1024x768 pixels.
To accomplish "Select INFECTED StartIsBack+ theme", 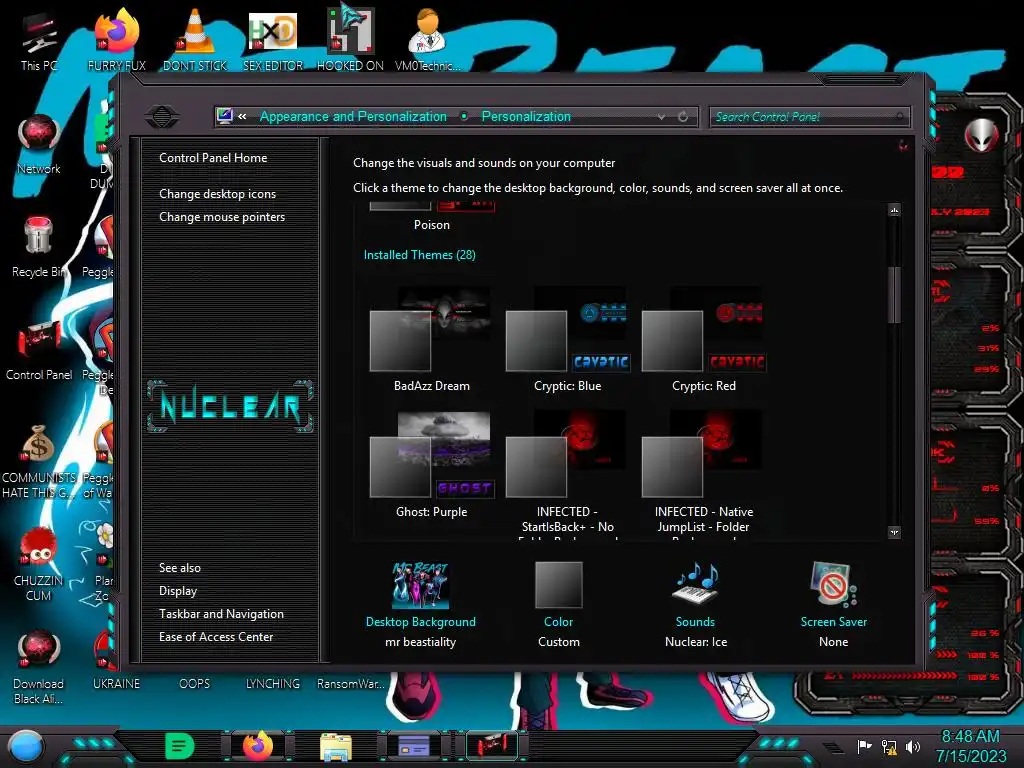I will 568,473.
